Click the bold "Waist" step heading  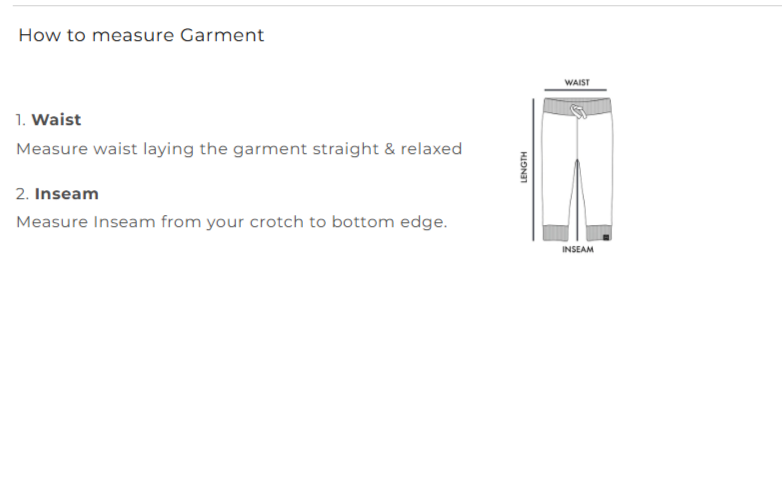[56, 120]
